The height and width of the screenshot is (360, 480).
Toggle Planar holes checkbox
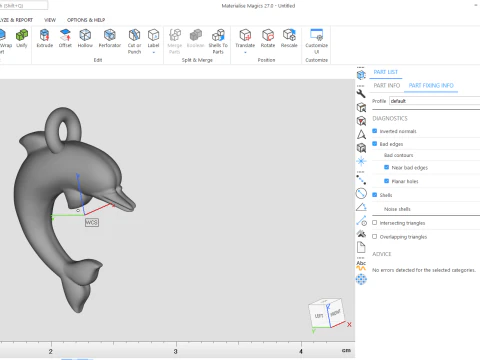(386, 181)
